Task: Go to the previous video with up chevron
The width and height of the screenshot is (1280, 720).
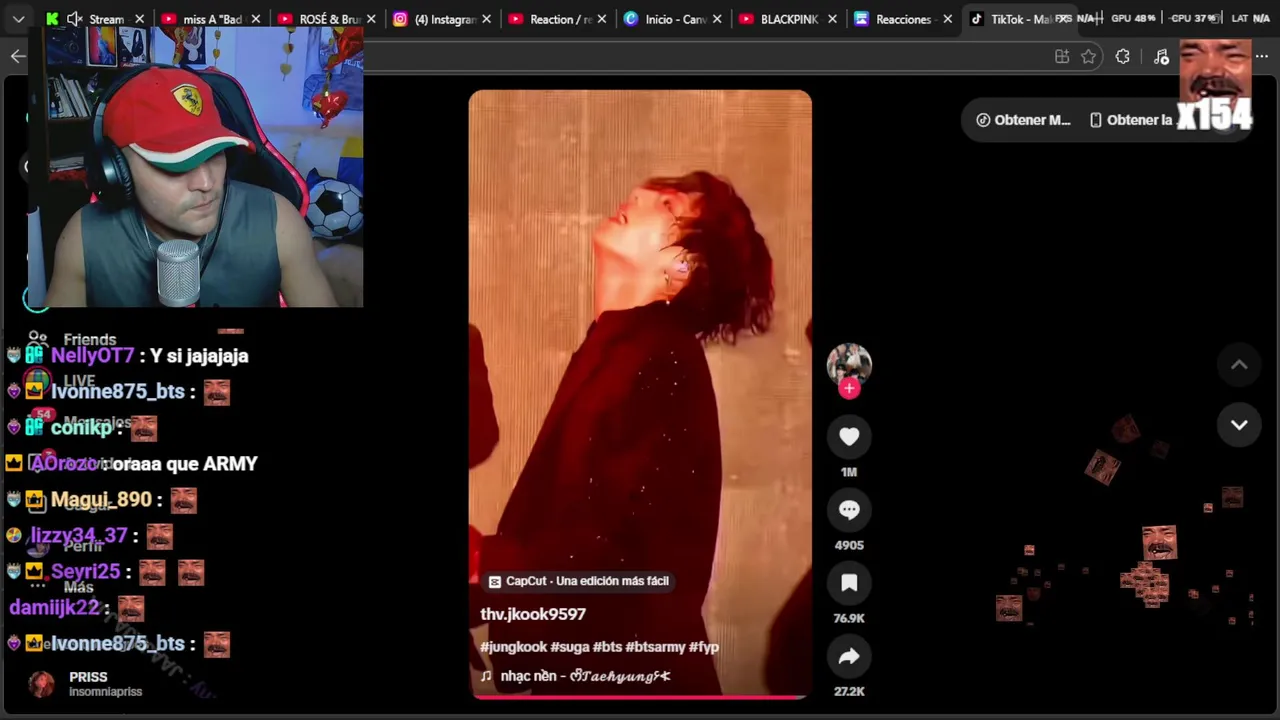Action: click(1239, 365)
